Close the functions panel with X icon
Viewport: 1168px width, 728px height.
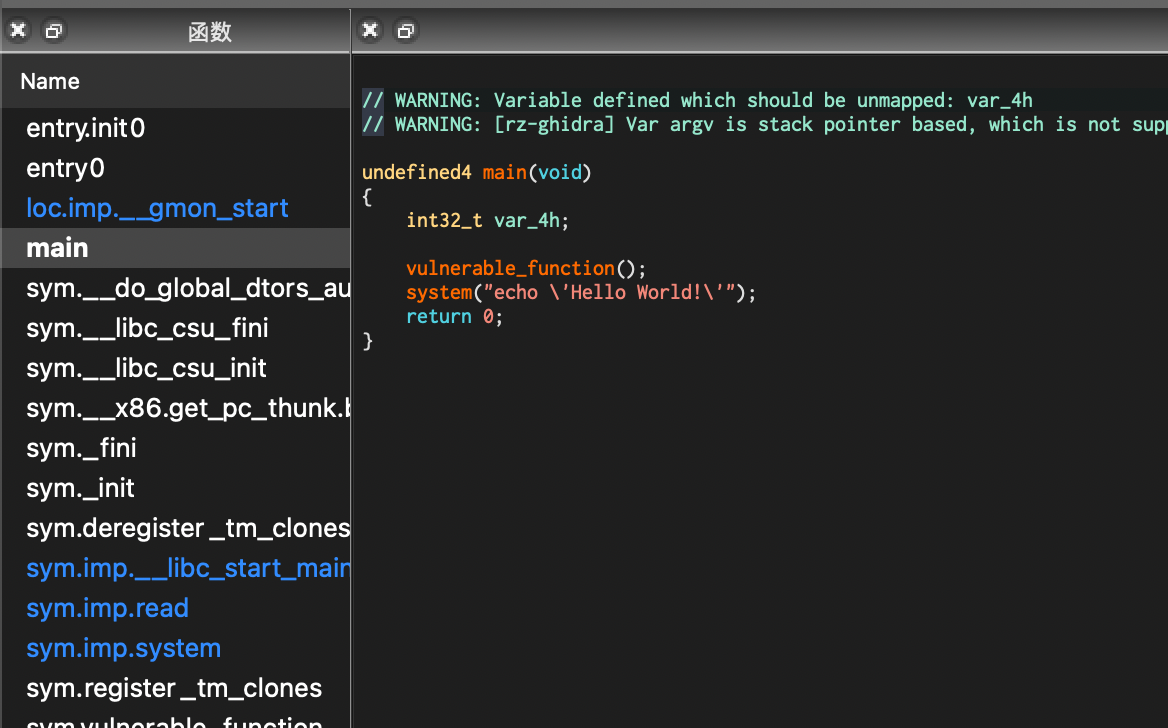coord(18,31)
